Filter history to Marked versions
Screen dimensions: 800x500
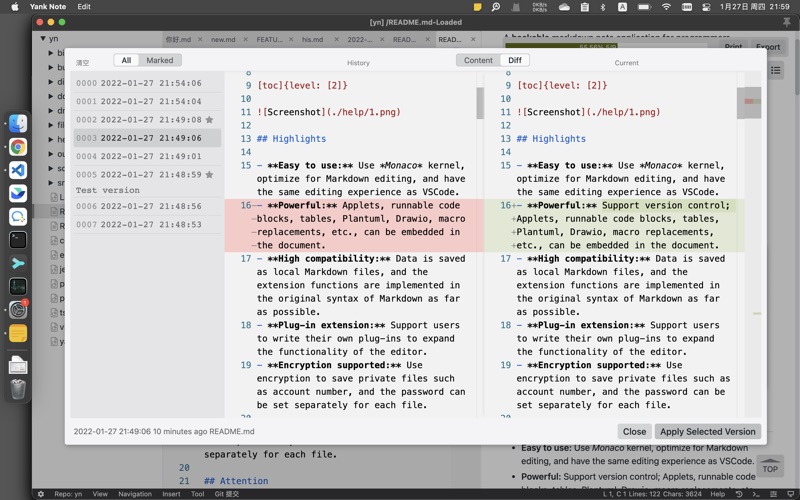160,60
